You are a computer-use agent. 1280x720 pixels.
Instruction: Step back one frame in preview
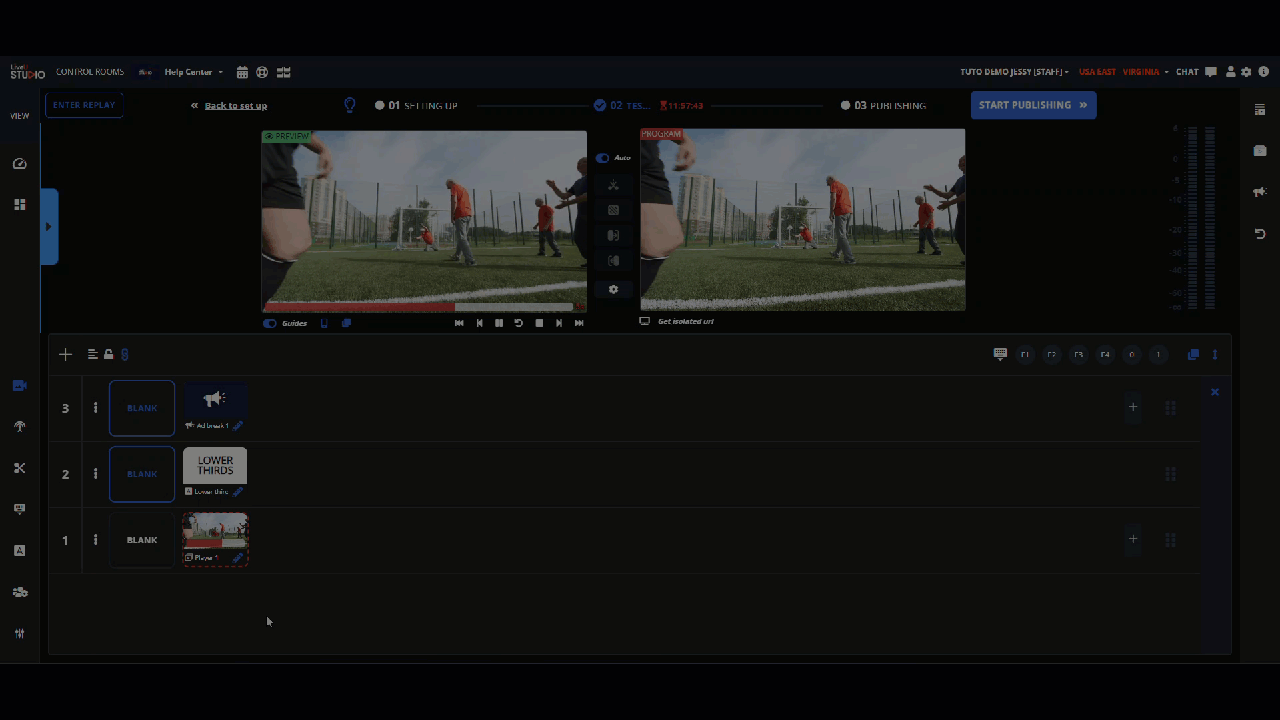click(479, 323)
